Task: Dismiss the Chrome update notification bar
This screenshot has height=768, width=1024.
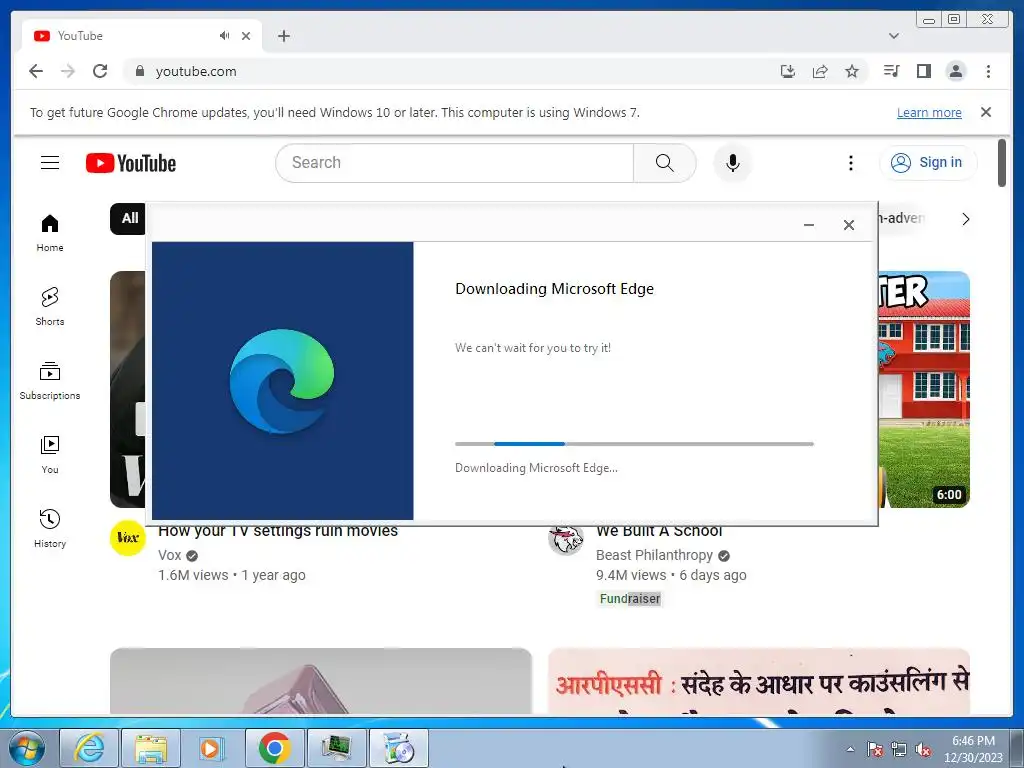Action: (x=986, y=112)
